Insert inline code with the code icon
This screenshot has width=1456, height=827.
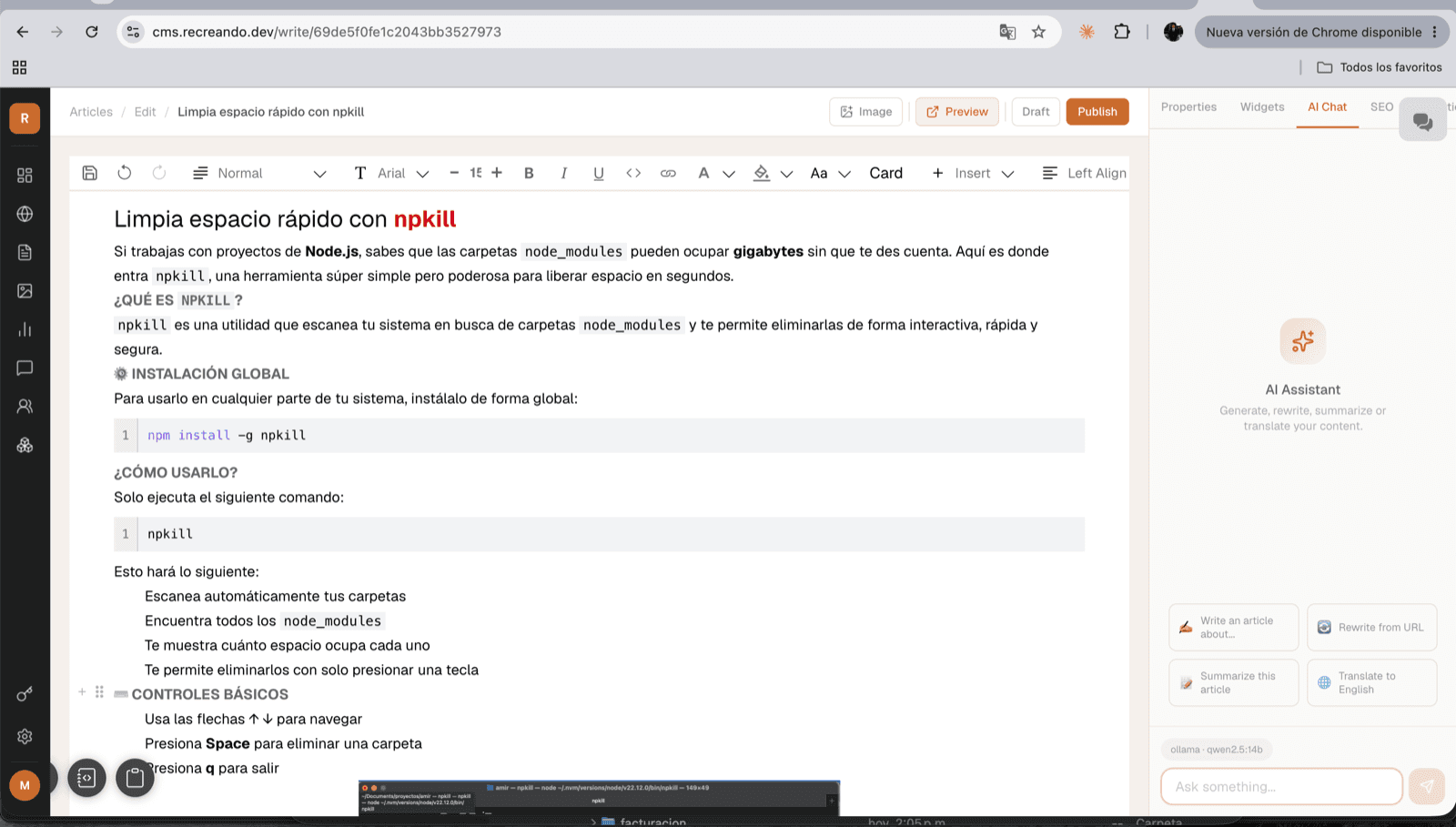coord(633,173)
